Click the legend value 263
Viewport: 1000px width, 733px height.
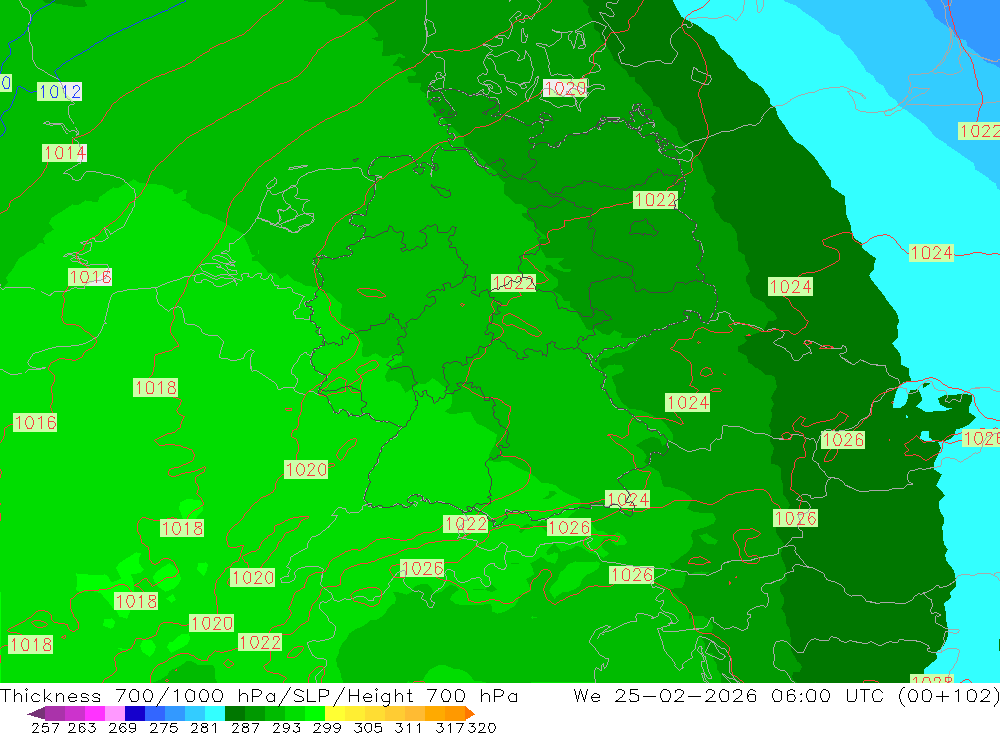pos(82,728)
